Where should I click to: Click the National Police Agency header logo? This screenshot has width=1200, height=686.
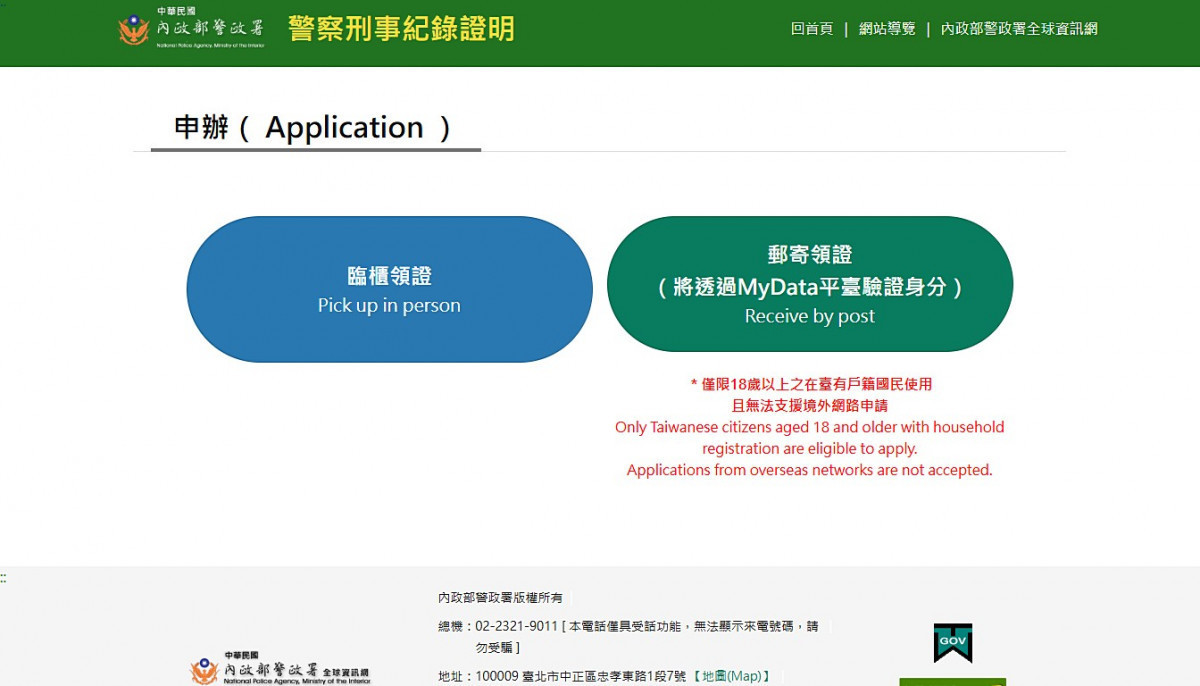[191, 28]
